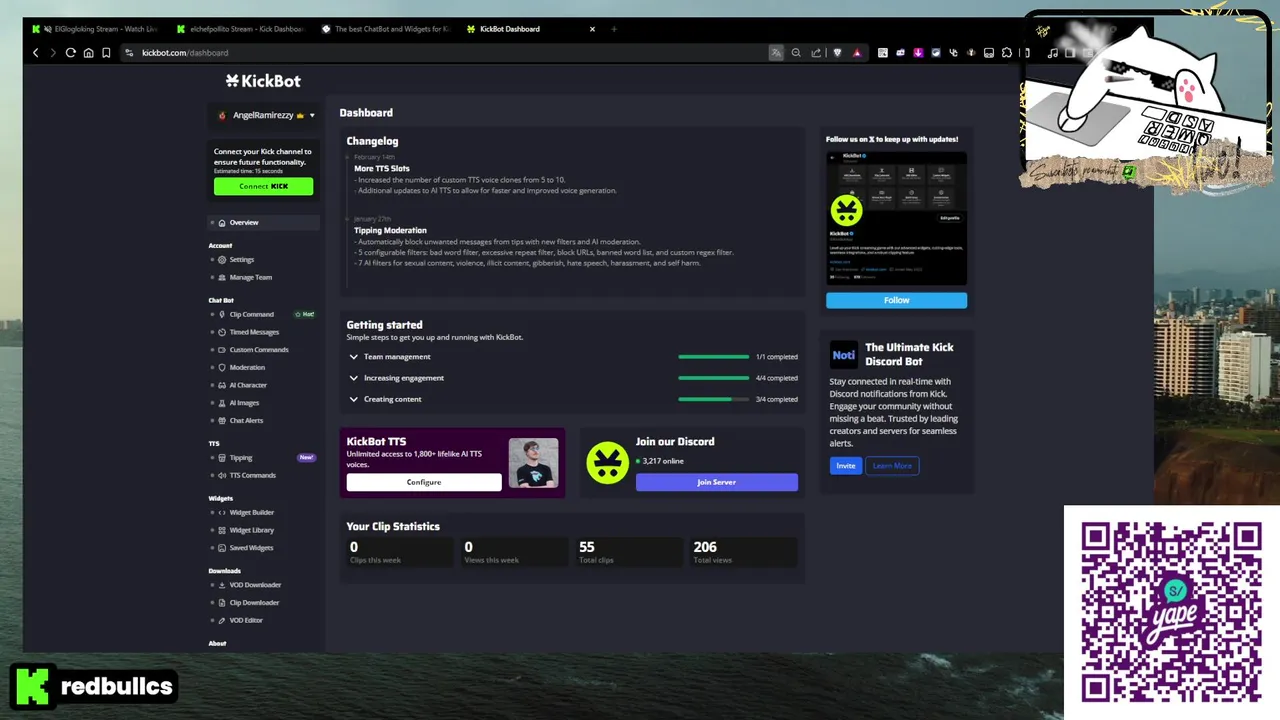Screen dimensions: 1280x720
Task: Click the browser forward arrow
Action: (x=53, y=53)
